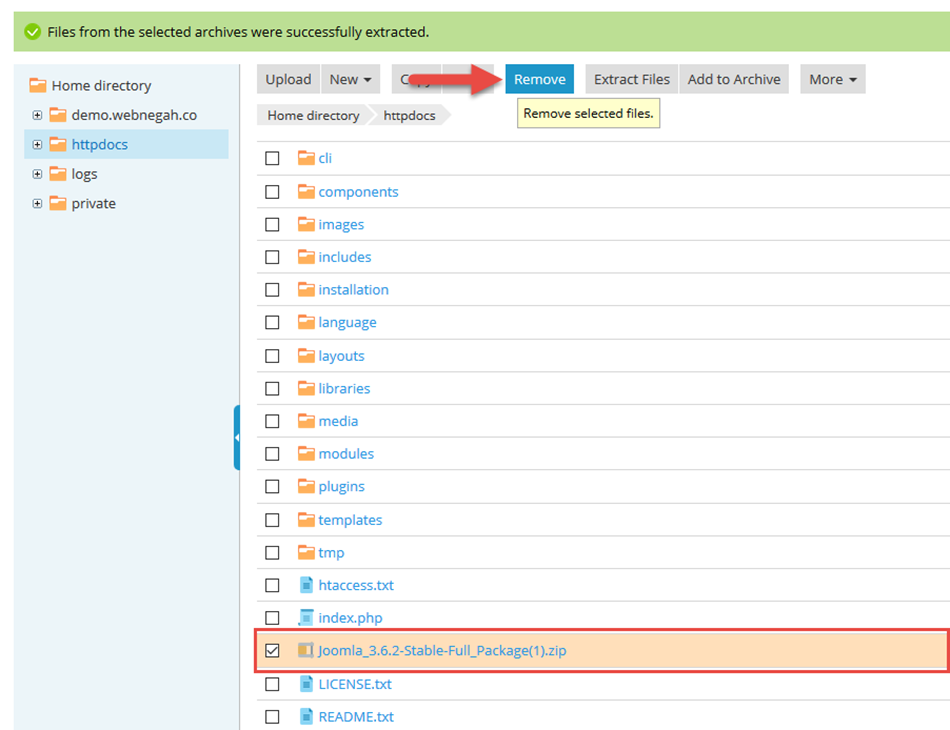Select httpdocs in the breadcrumb path
This screenshot has width=950, height=730.
click(410, 116)
